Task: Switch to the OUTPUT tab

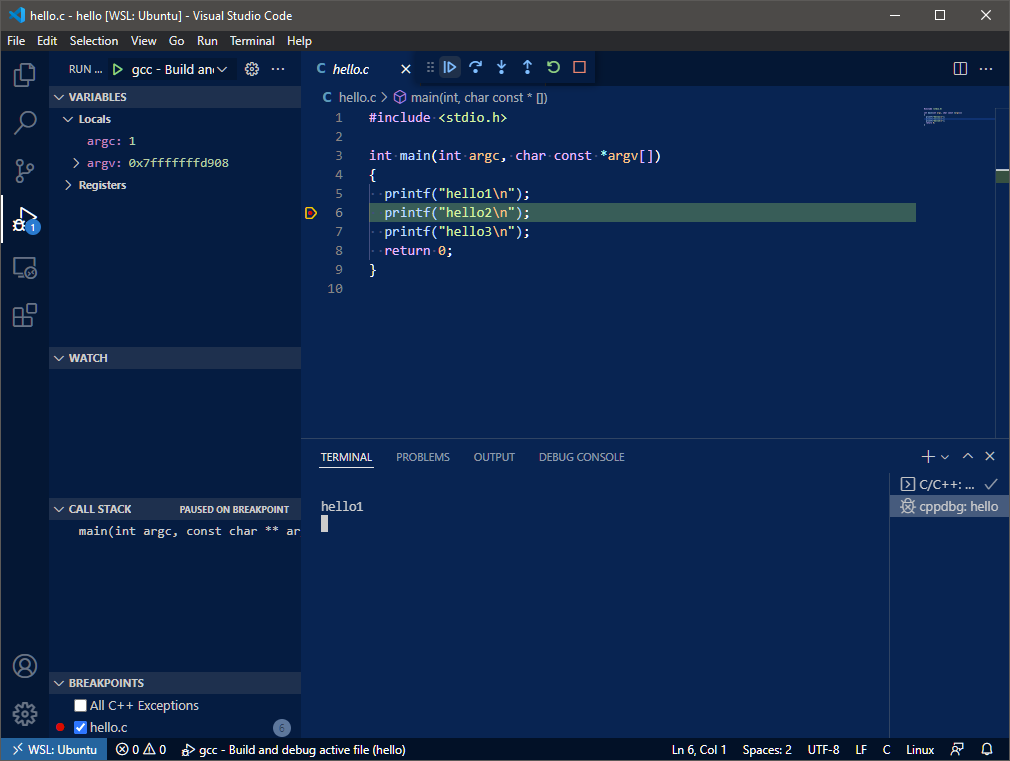Action: click(x=494, y=457)
